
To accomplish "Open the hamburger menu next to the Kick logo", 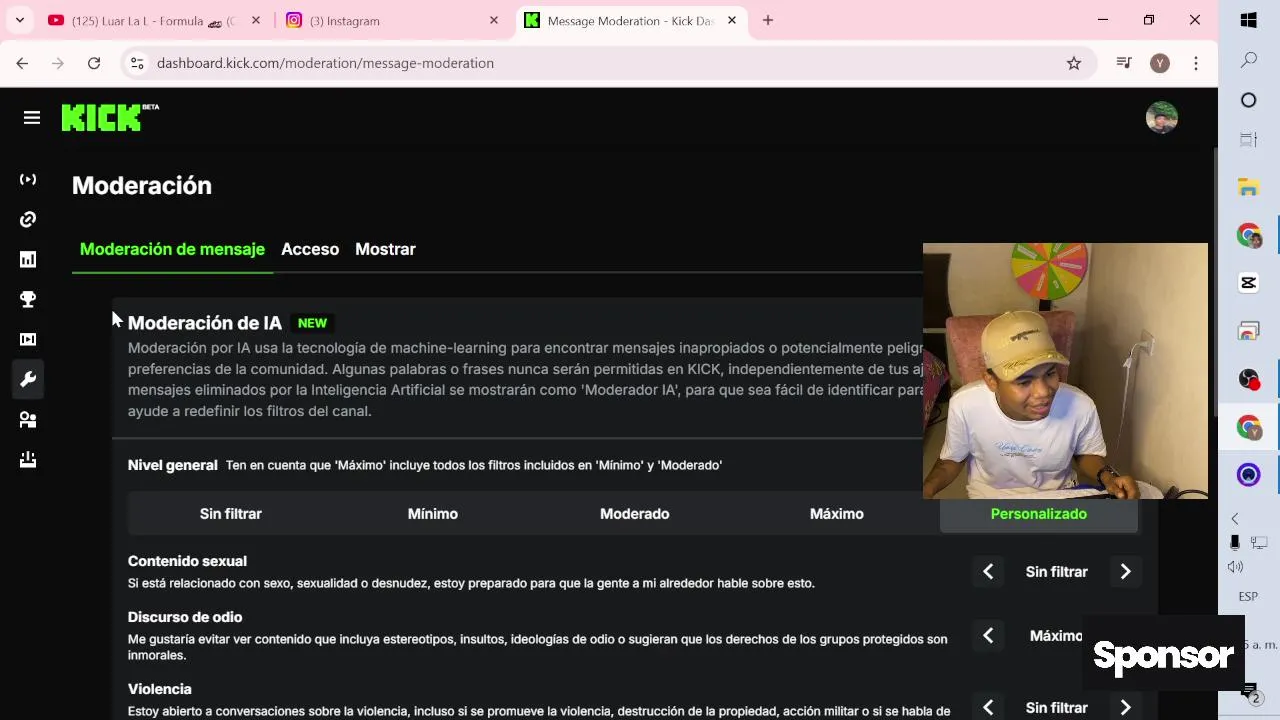I will click(32, 118).
